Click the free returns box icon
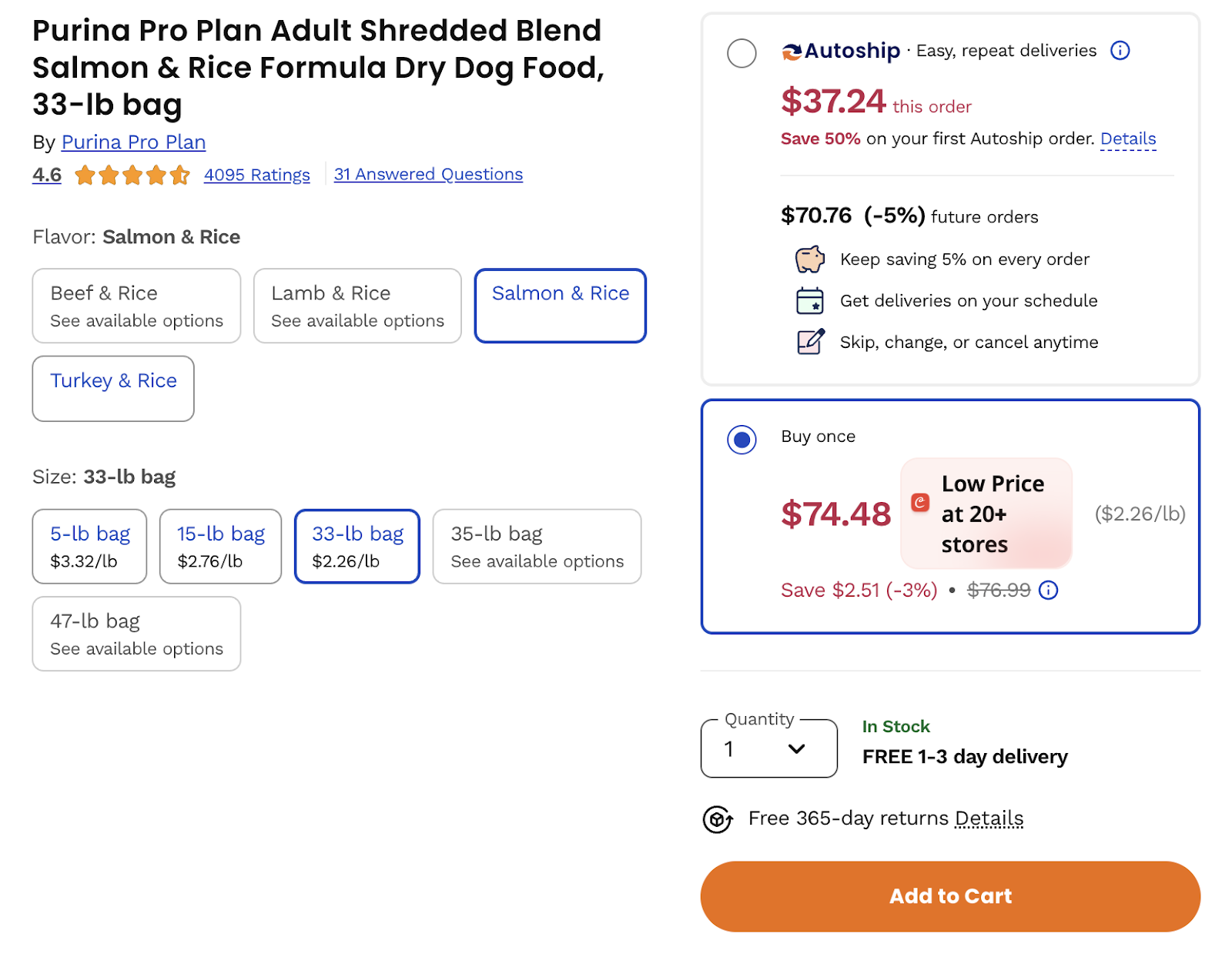This screenshot has width=1232, height=964. (718, 819)
